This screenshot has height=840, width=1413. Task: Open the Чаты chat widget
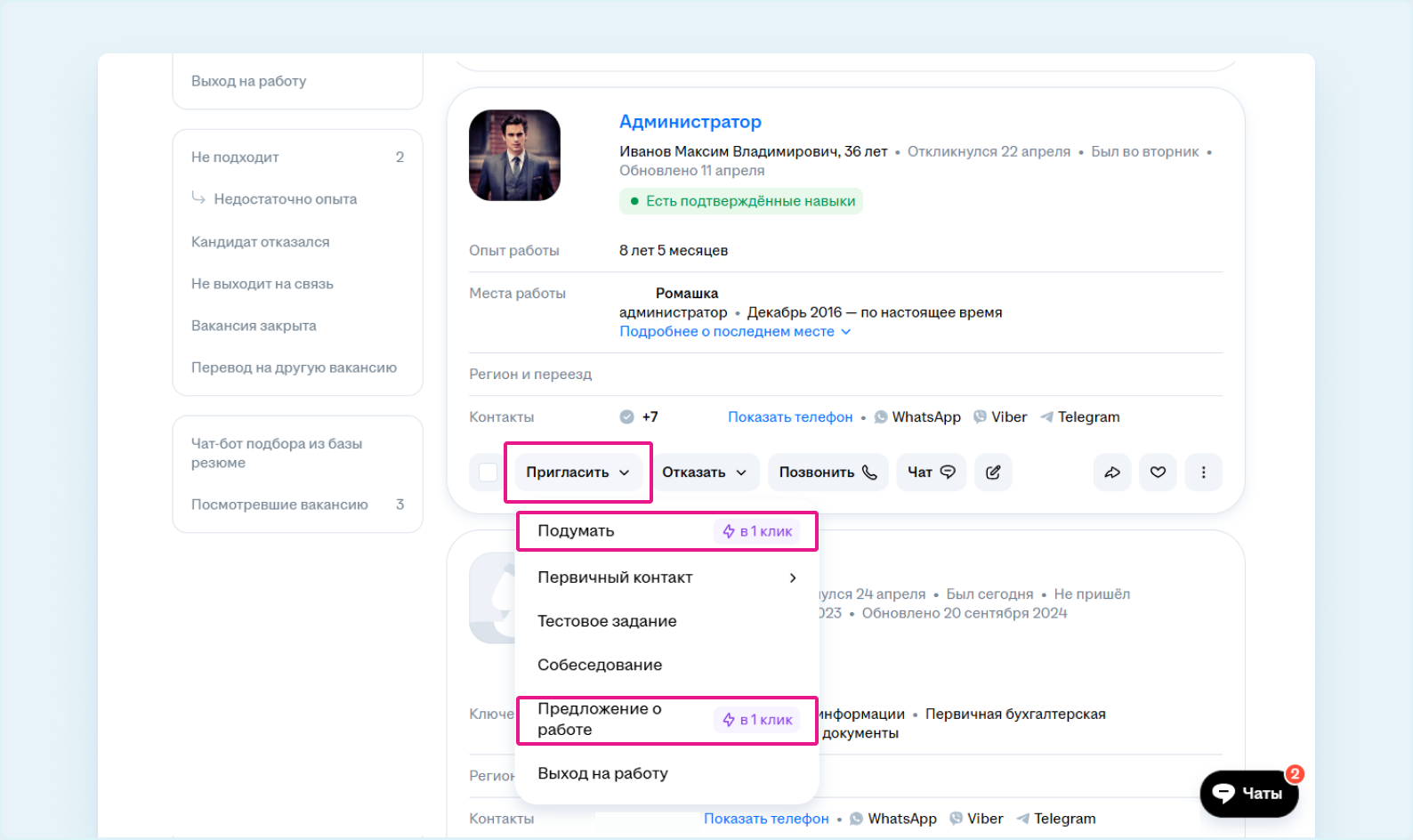point(1248,793)
